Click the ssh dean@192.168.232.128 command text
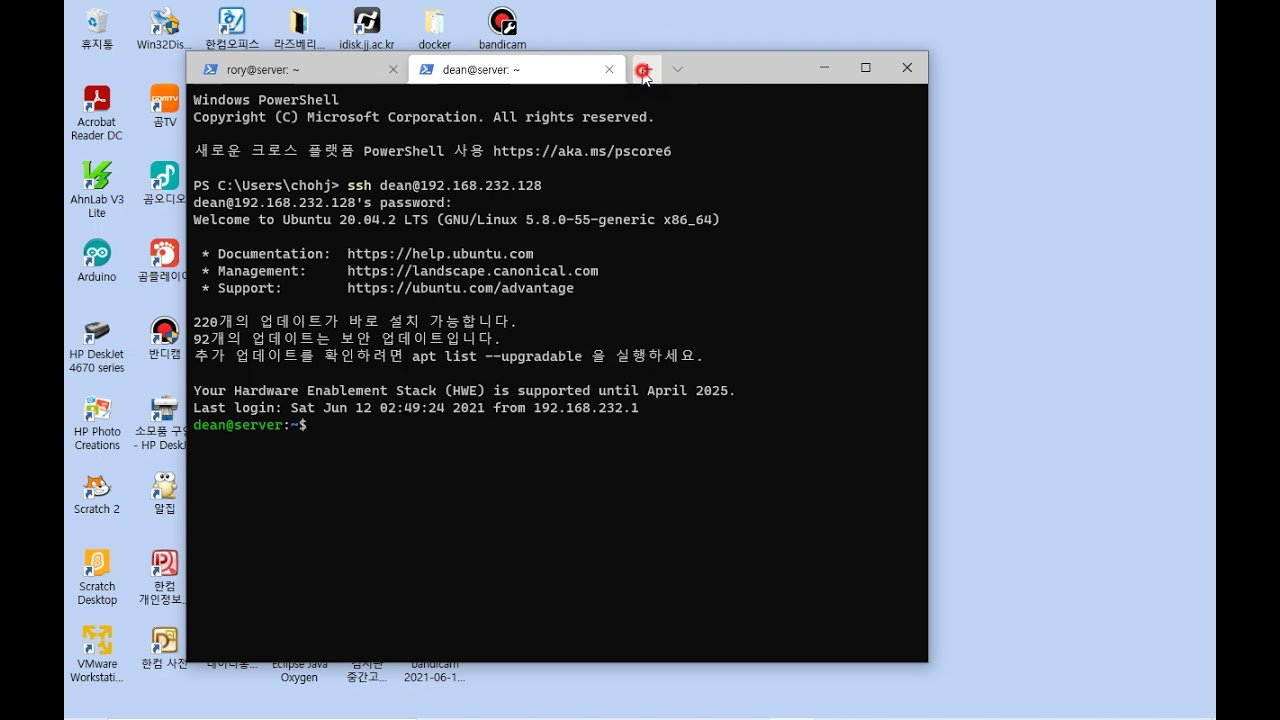Screen dimensions: 1280x720 coord(444,186)
